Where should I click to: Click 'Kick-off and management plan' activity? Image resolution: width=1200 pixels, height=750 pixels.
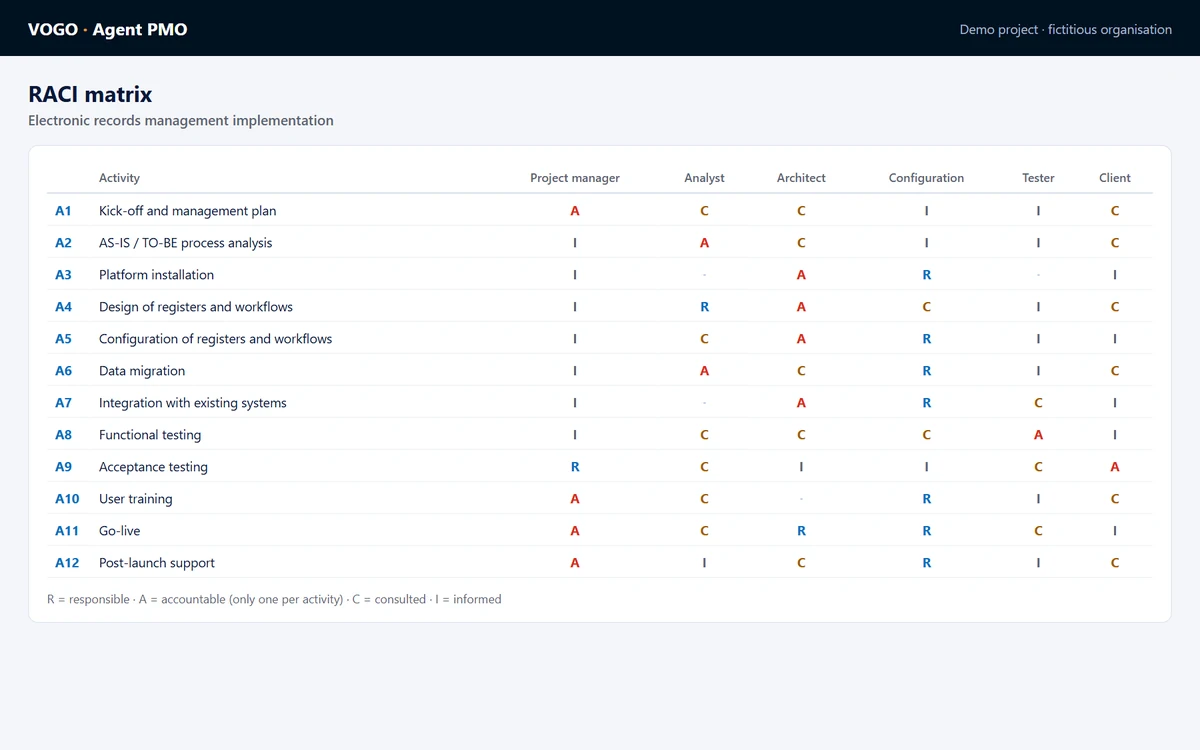pyautogui.click(x=187, y=211)
